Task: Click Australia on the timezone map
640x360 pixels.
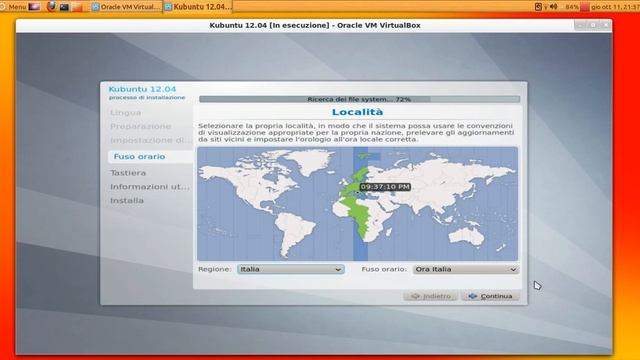Action: pos(466,236)
